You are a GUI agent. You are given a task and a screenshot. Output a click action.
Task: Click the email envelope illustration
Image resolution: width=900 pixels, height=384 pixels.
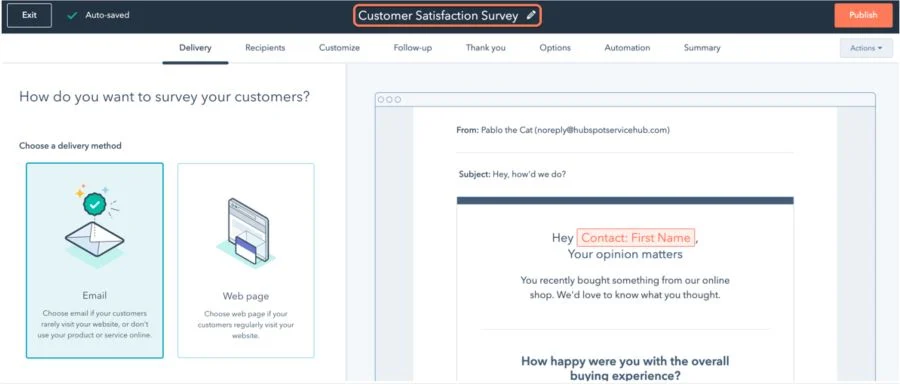[95, 227]
